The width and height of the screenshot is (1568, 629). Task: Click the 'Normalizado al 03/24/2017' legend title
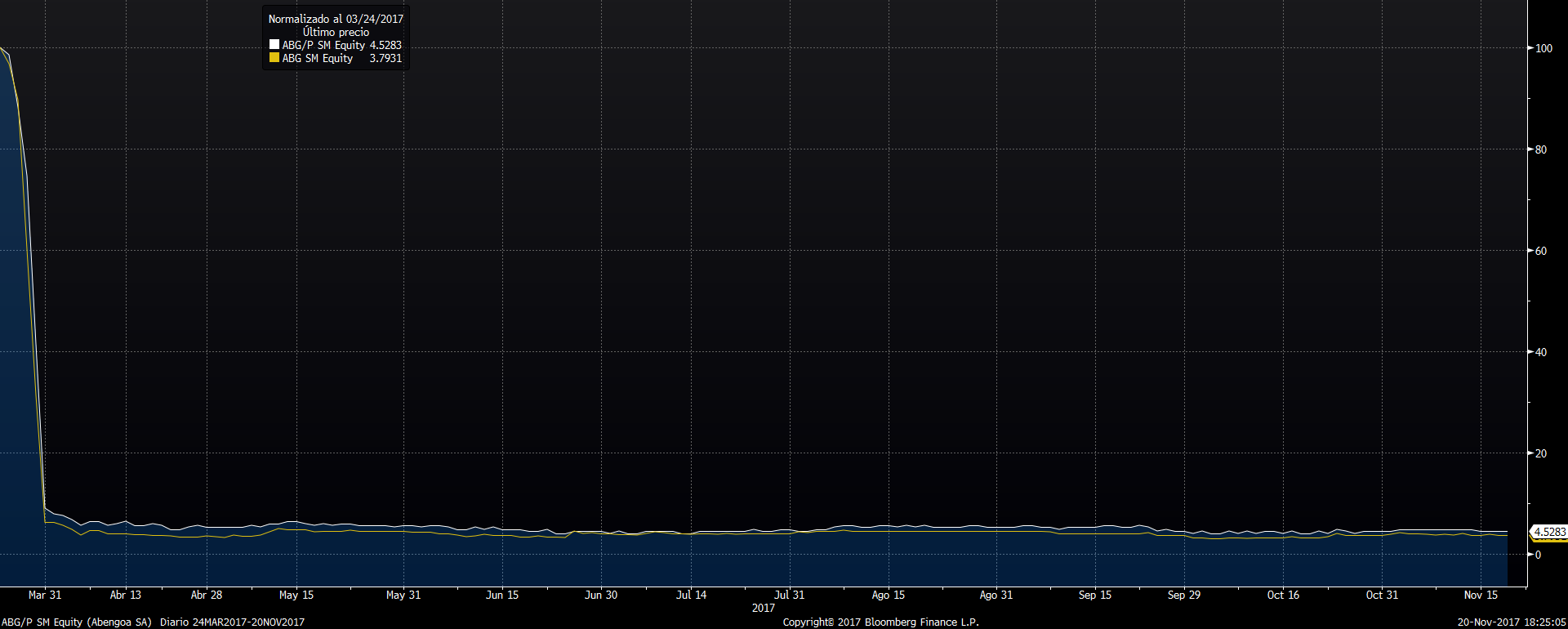point(336,19)
